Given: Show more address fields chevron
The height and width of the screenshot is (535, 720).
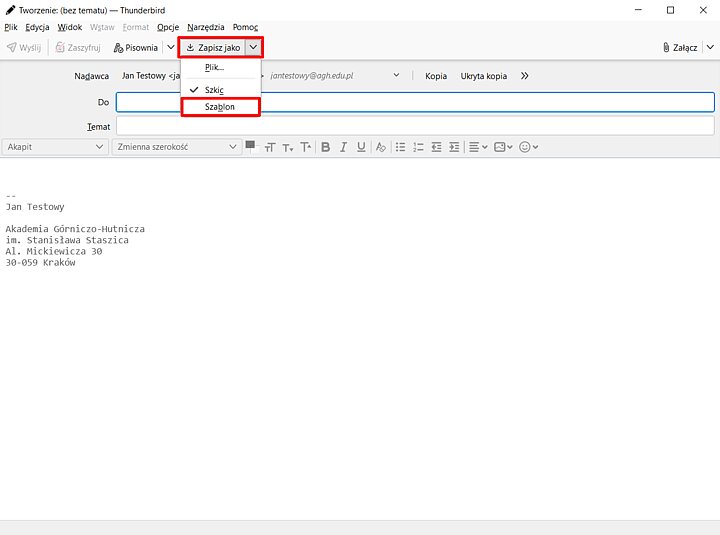Looking at the screenshot, I should (524, 76).
